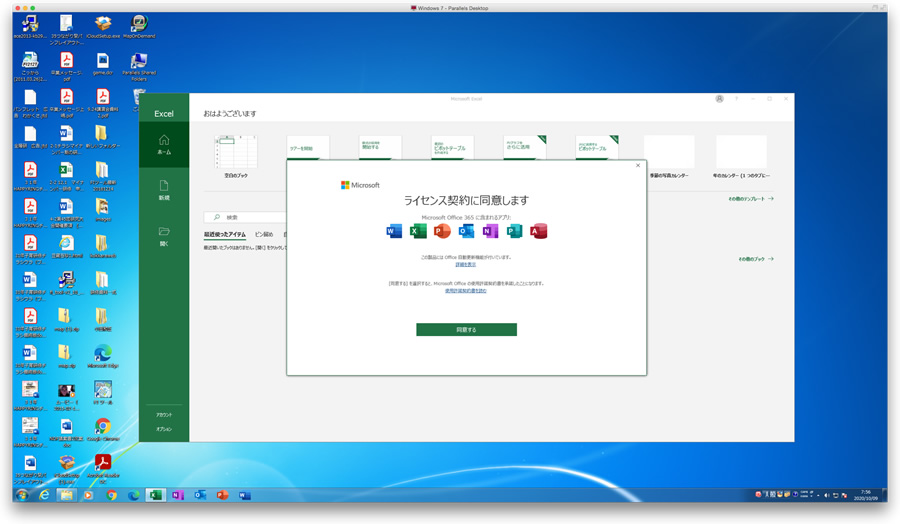The width and height of the screenshot is (900, 524).
Task: Select ホーム in the Excel sidebar
Action: (164, 145)
